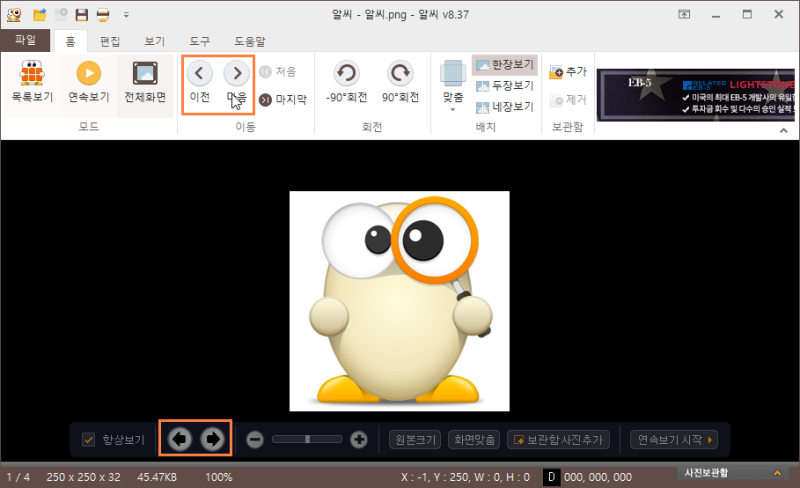The height and width of the screenshot is (488, 800).
Task: Click the displayed 알씨 egg mascot image
Action: [399, 301]
